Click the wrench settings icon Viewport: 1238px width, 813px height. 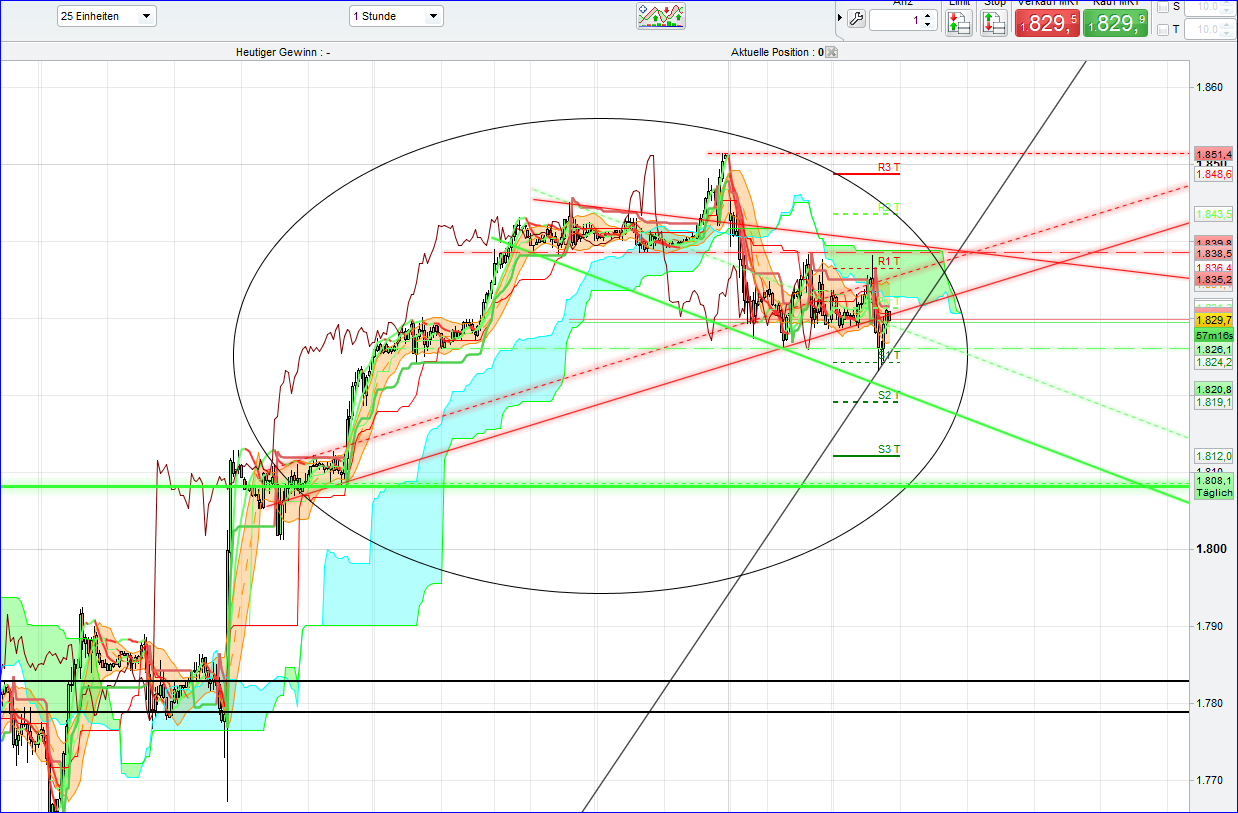pos(856,19)
